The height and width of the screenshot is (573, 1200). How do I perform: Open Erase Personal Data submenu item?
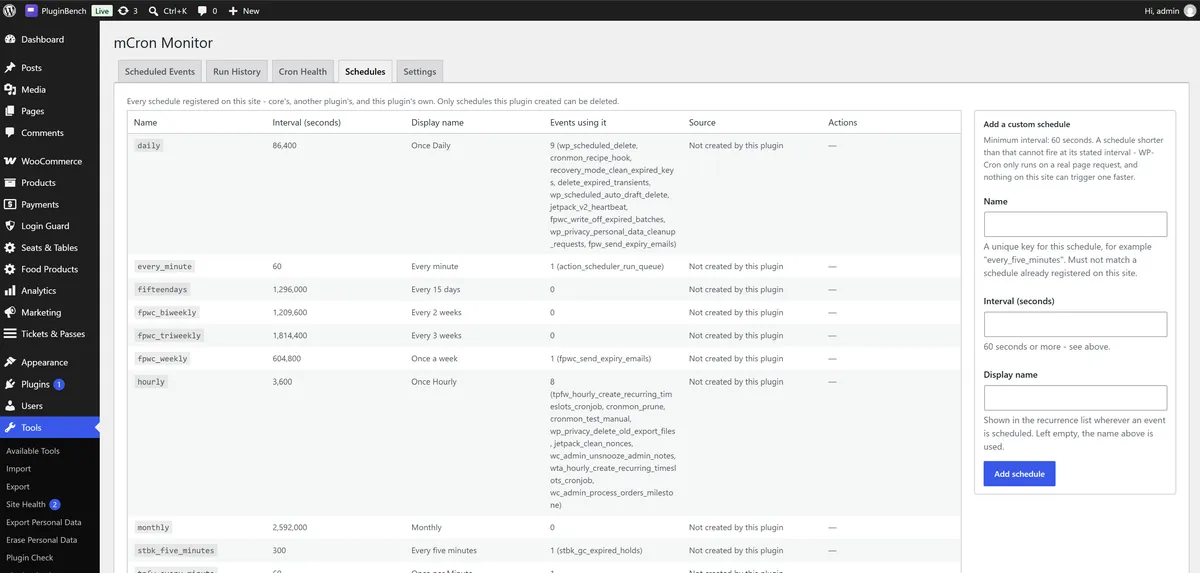(x=41, y=540)
